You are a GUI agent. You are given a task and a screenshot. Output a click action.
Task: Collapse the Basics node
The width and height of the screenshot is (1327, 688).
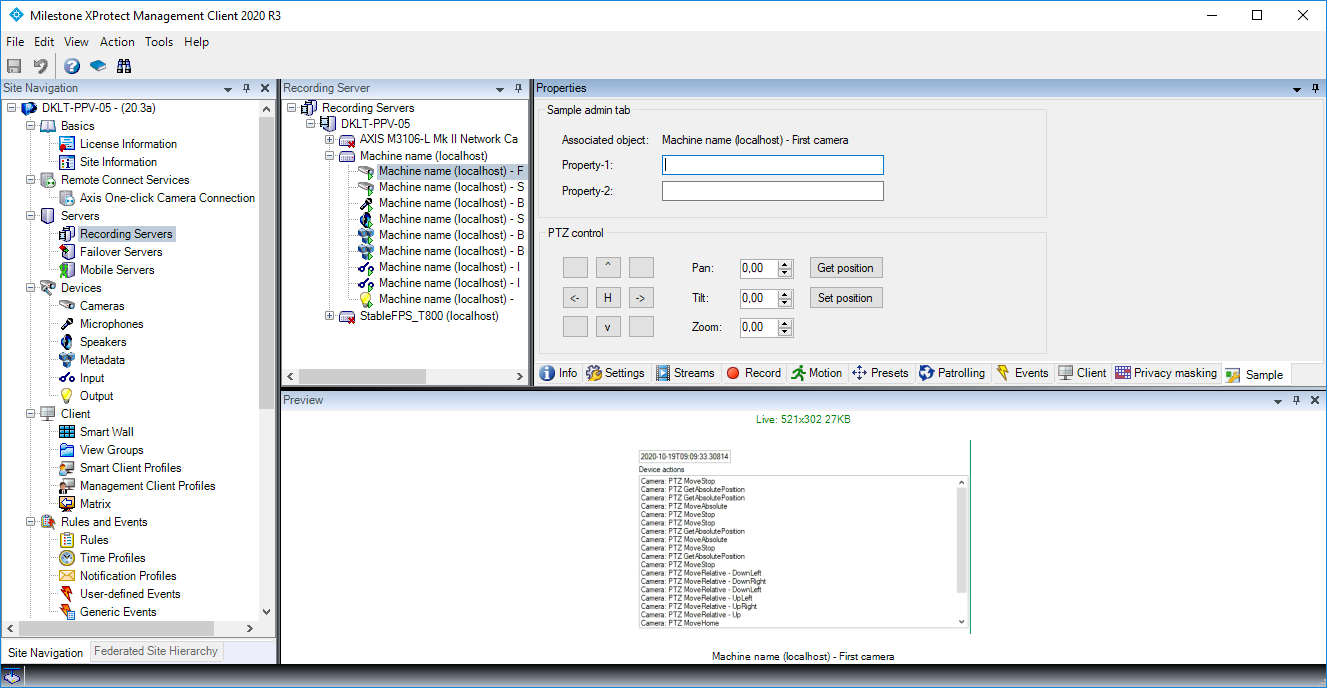coord(30,126)
